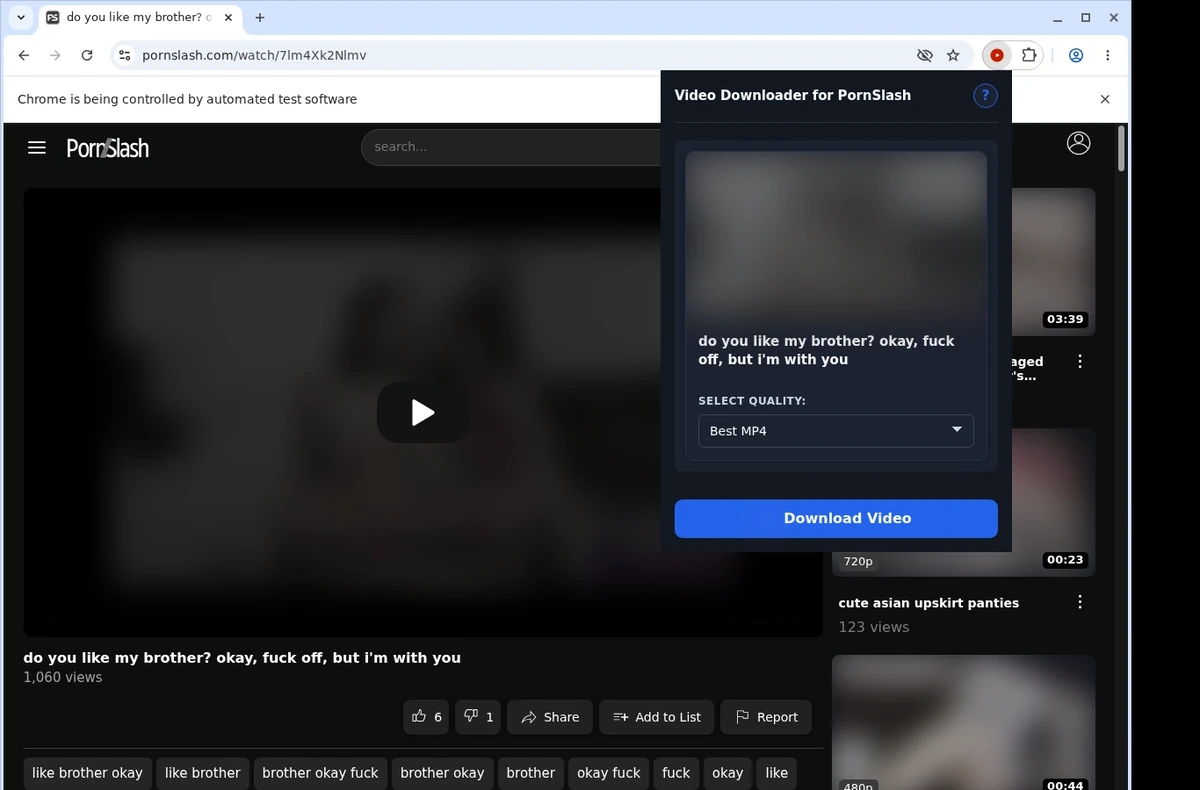The width and height of the screenshot is (1200, 790).
Task: Select the 'brother okay' tag
Action: [x=442, y=773]
